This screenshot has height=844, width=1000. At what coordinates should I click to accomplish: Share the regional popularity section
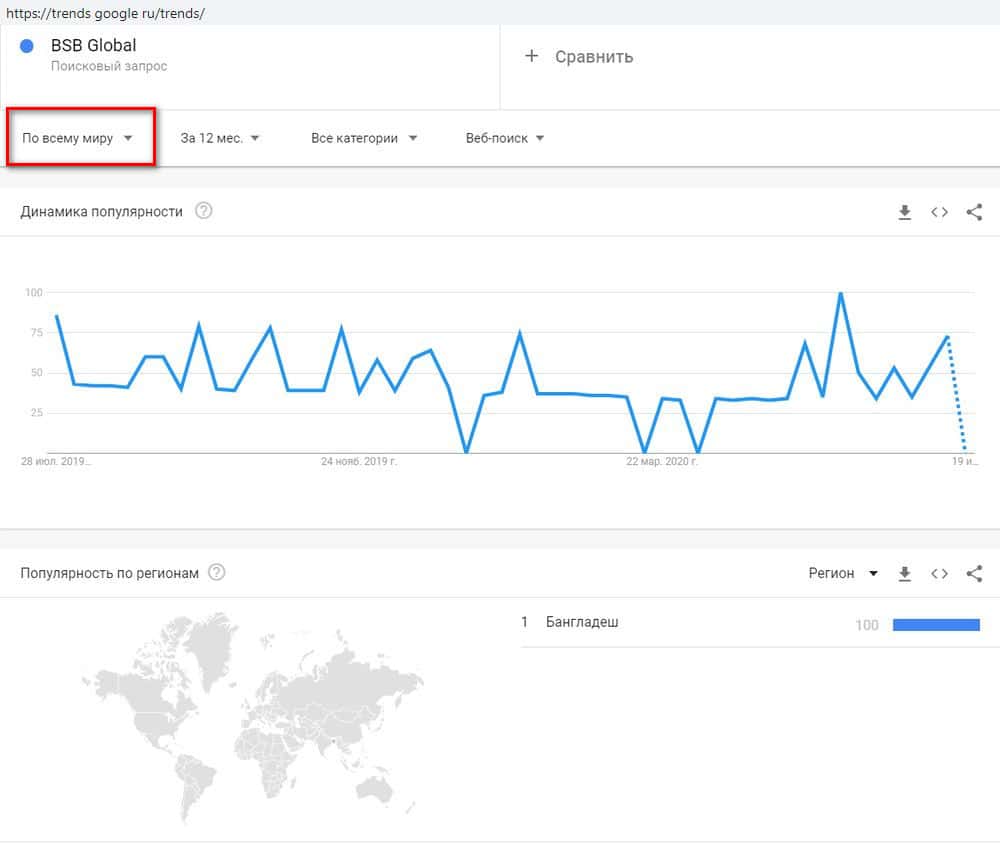(x=974, y=573)
